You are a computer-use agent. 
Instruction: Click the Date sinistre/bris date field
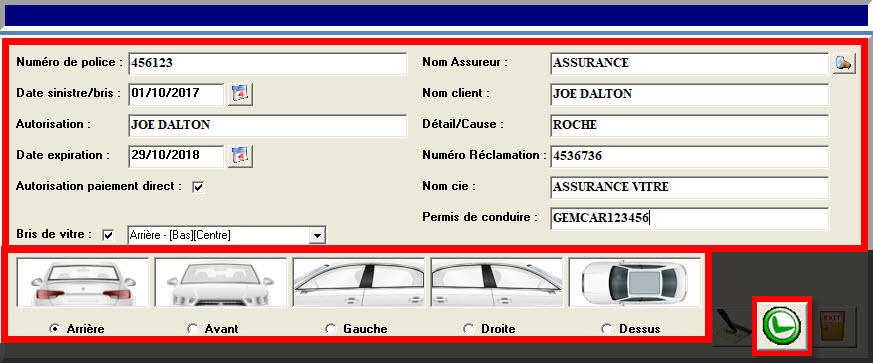[x=176, y=94]
